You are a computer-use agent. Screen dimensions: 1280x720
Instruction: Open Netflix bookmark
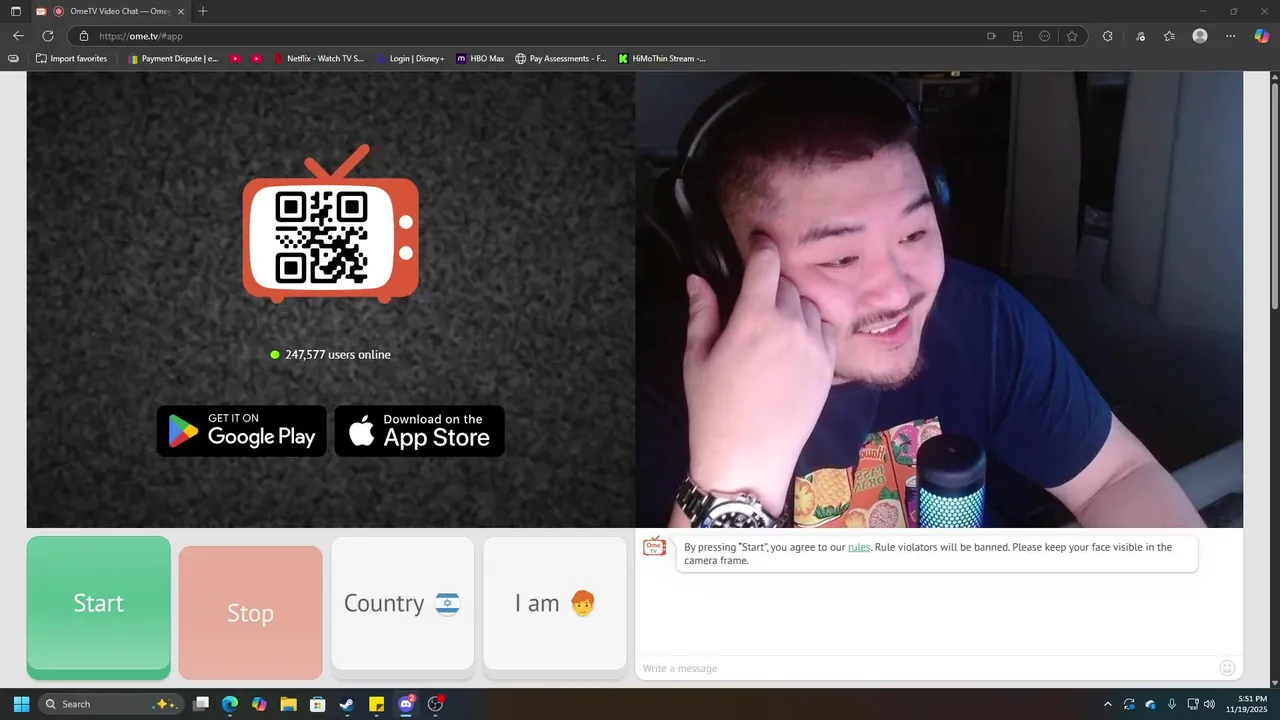(319, 58)
